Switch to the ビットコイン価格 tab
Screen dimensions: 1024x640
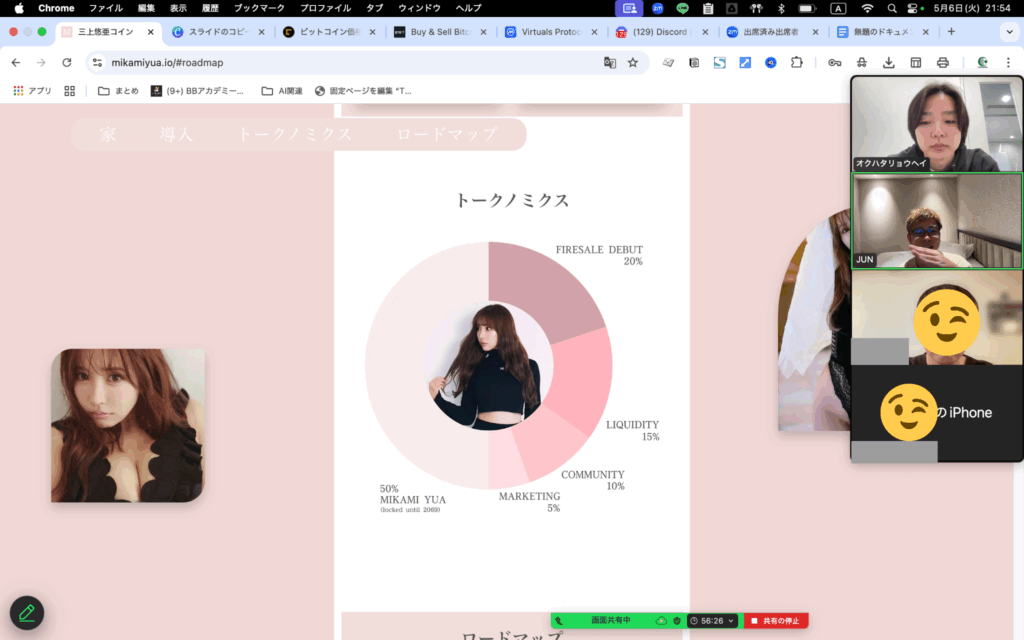point(329,31)
